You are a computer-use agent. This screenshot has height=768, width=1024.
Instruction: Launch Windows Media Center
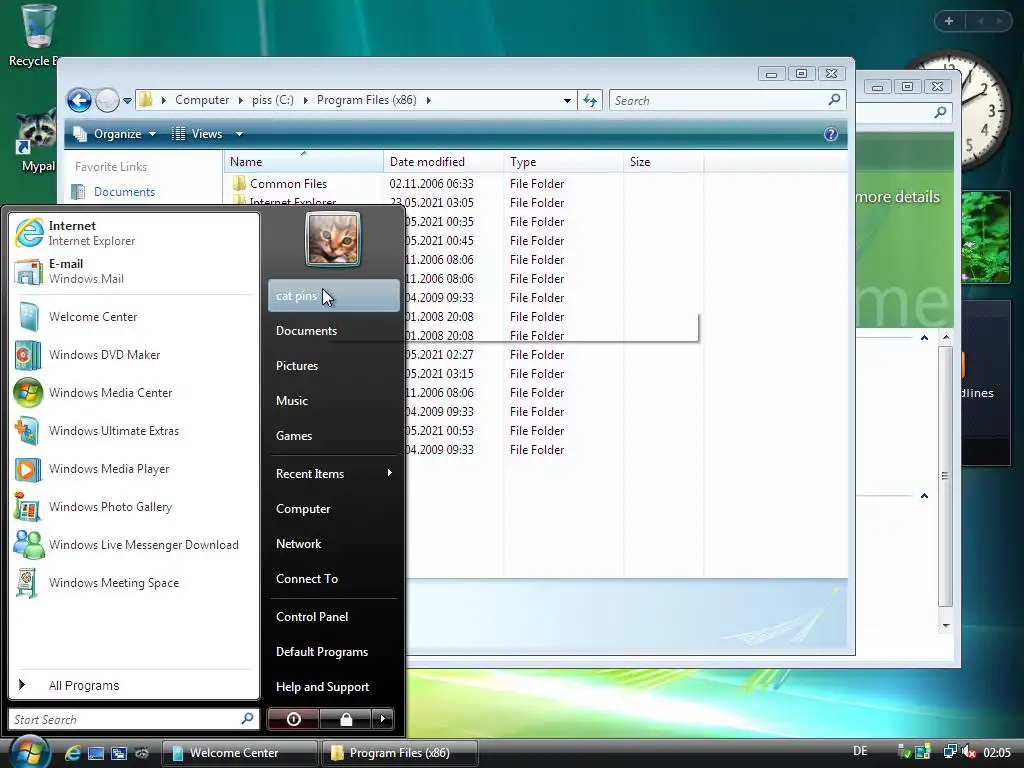135,392
